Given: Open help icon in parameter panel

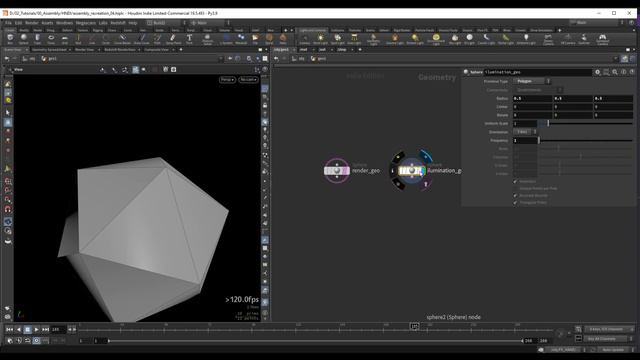Looking at the screenshot, I should [x=632, y=72].
